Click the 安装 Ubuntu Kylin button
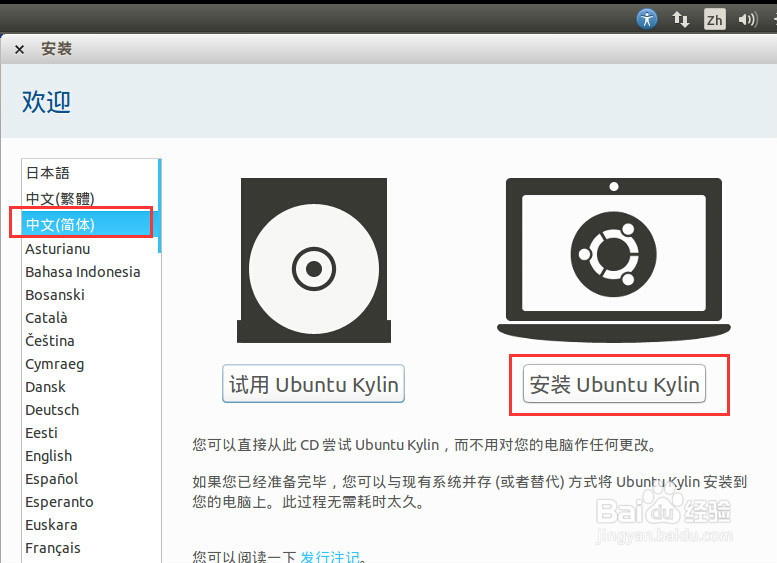Viewport: 777px width, 563px height. [x=614, y=384]
